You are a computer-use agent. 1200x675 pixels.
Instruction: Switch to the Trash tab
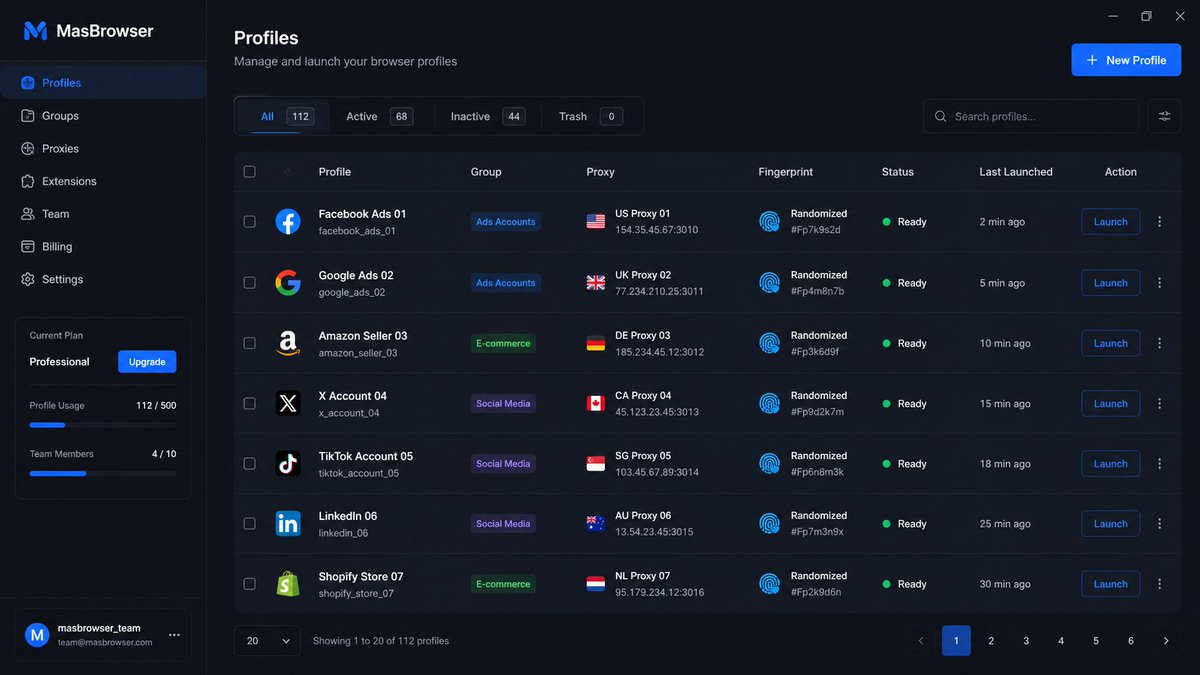[x=590, y=116]
